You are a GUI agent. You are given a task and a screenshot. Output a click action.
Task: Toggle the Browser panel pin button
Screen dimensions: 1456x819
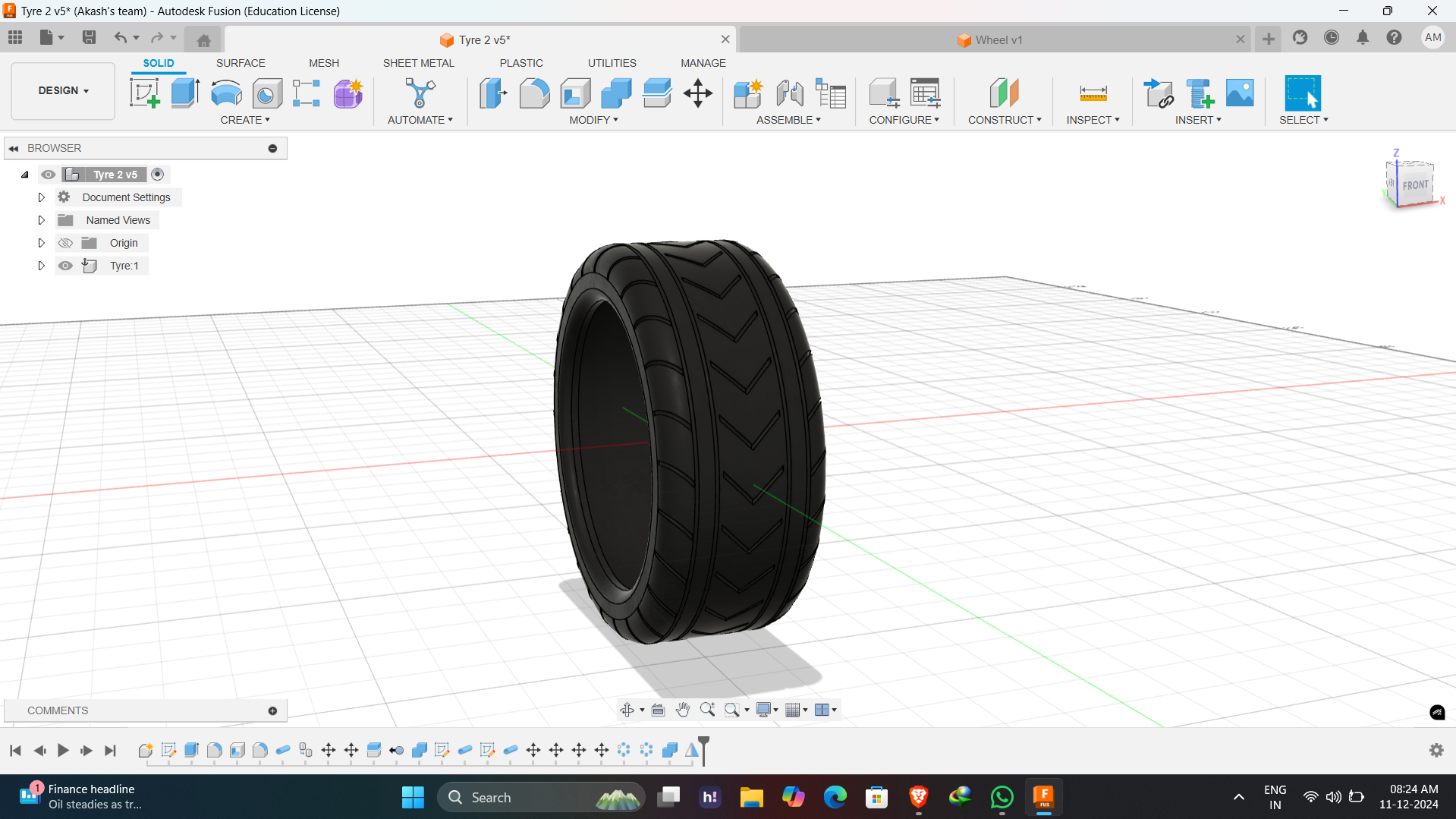pos(272,148)
